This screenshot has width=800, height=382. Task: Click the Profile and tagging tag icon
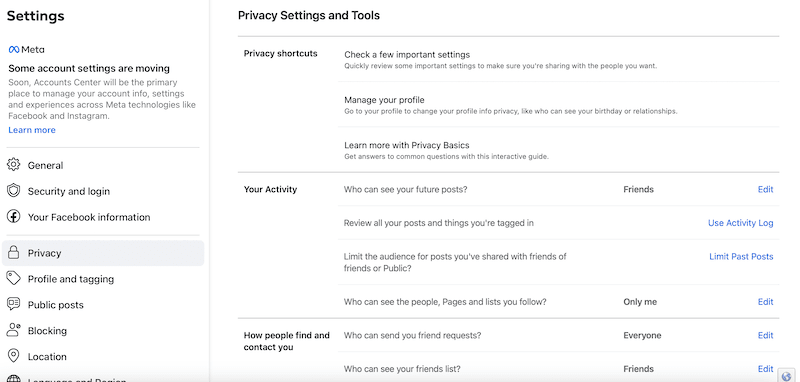(13, 279)
